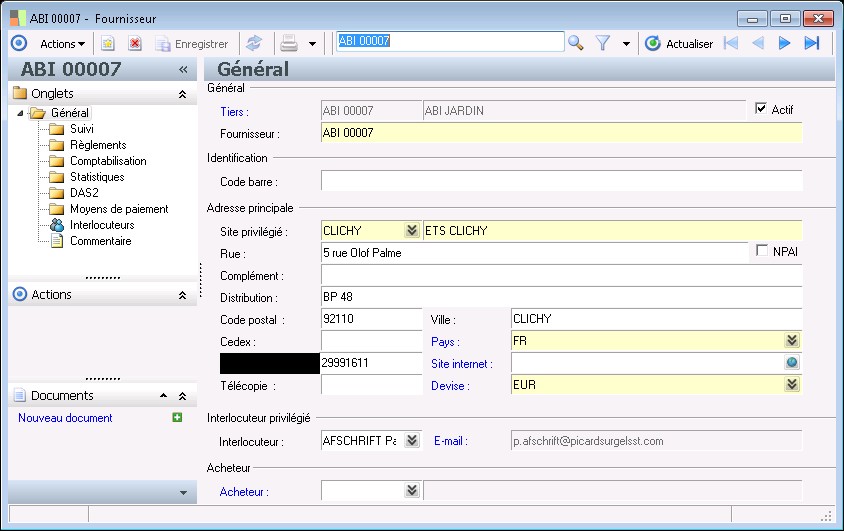Open the filter funnel icon
Viewport: 844px width, 531px height.
(x=603, y=43)
